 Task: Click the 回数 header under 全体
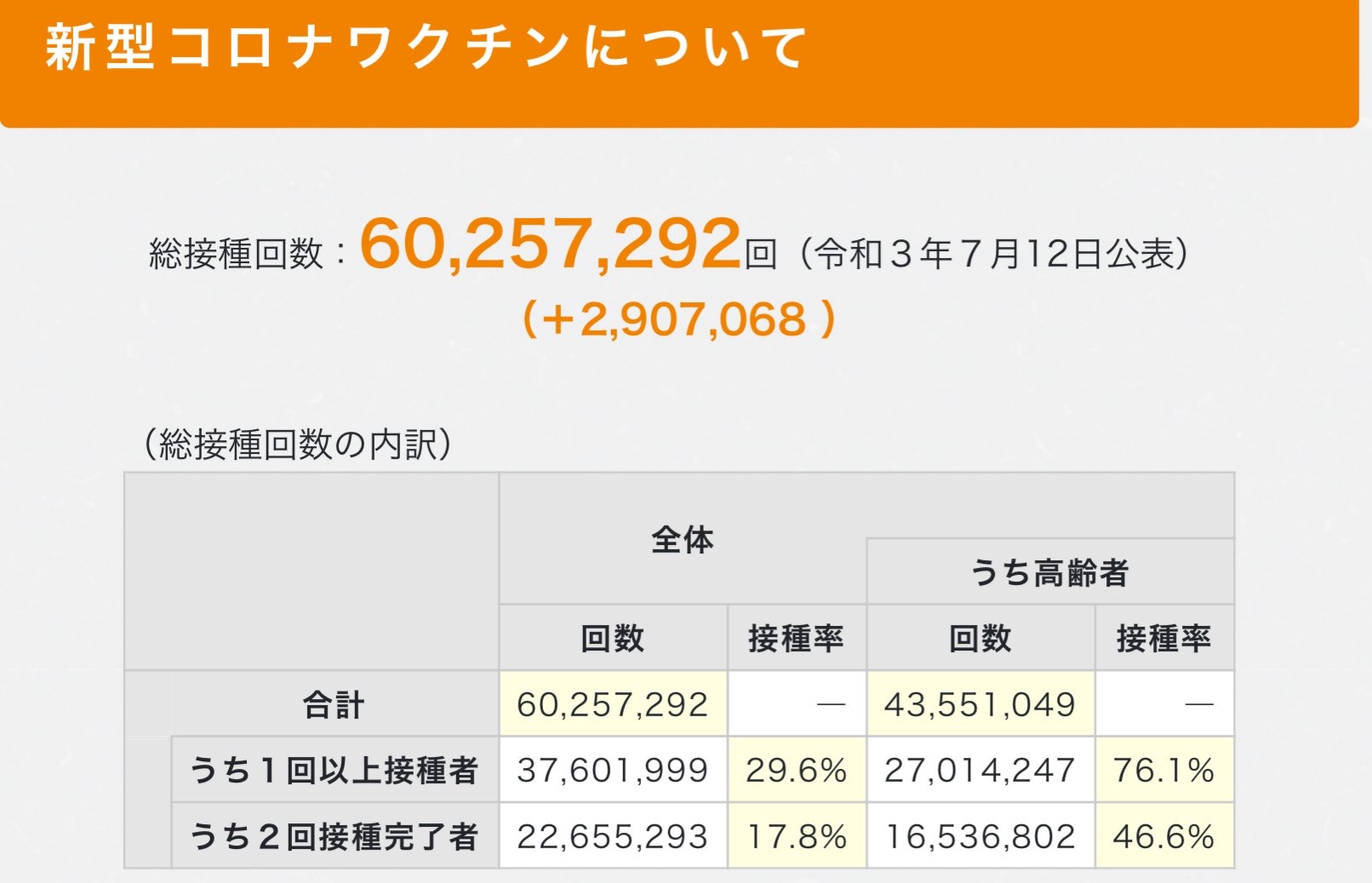tap(613, 638)
